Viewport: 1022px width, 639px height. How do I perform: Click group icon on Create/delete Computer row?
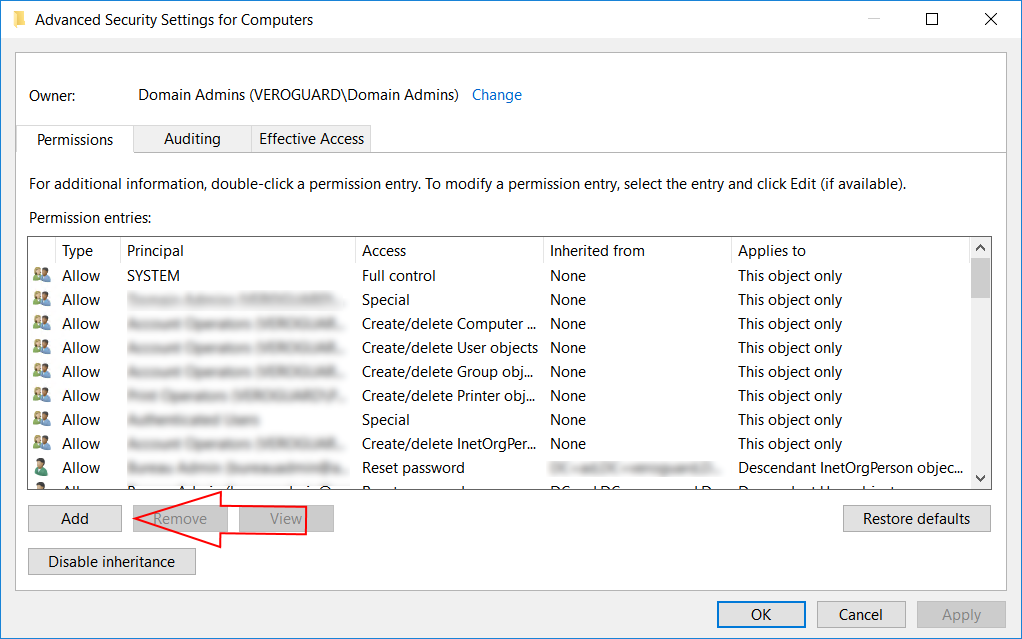pos(41,324)
